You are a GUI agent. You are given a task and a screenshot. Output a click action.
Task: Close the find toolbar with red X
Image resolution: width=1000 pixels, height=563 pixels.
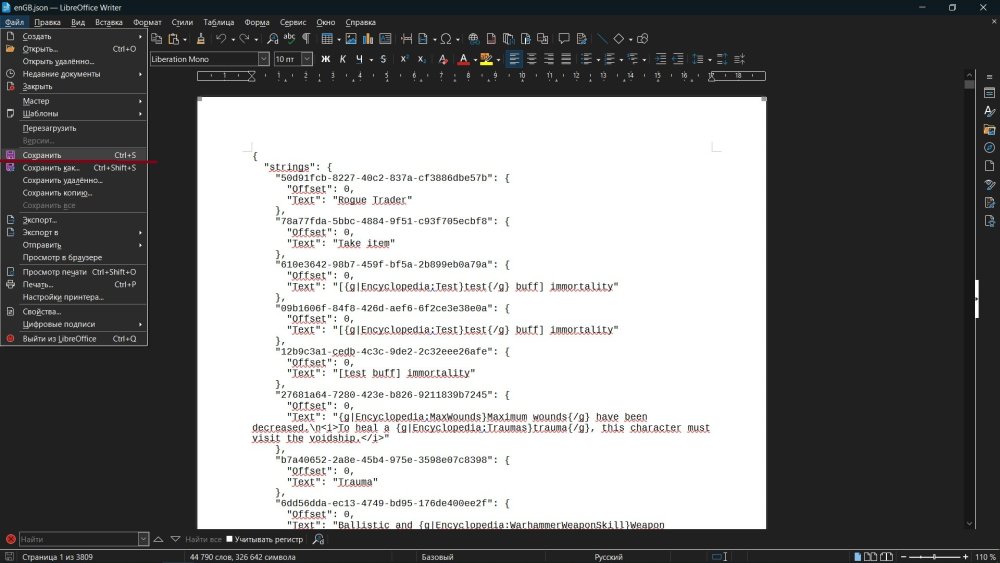[10, 539]
